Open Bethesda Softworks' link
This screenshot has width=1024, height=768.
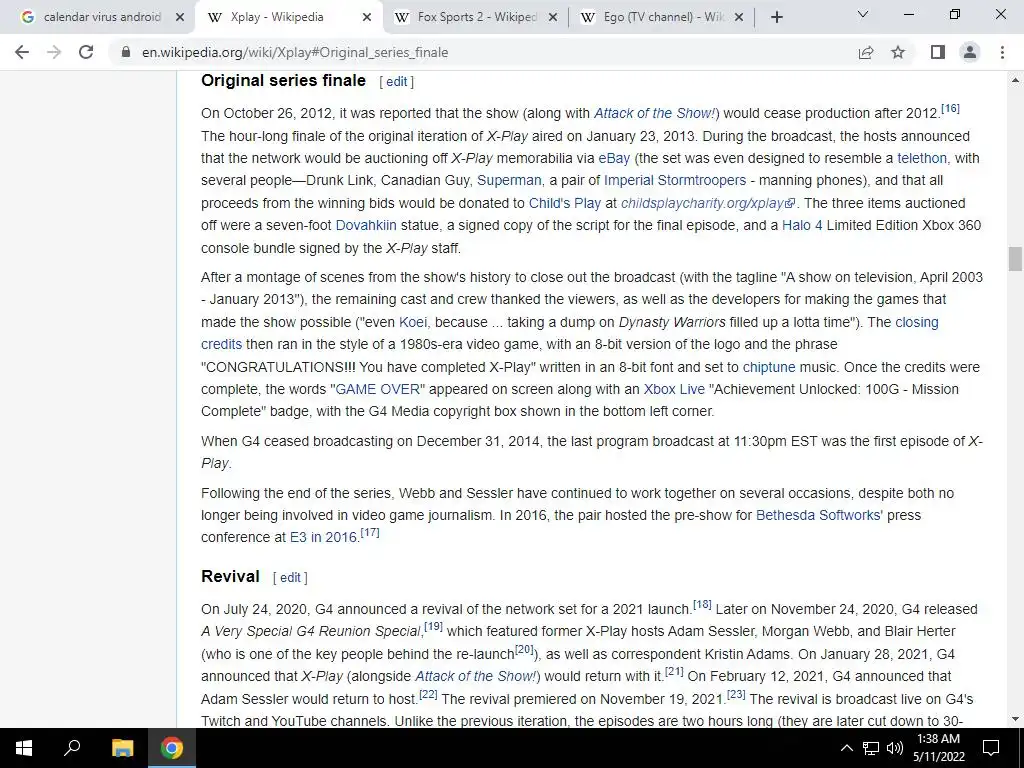(819, 515)
